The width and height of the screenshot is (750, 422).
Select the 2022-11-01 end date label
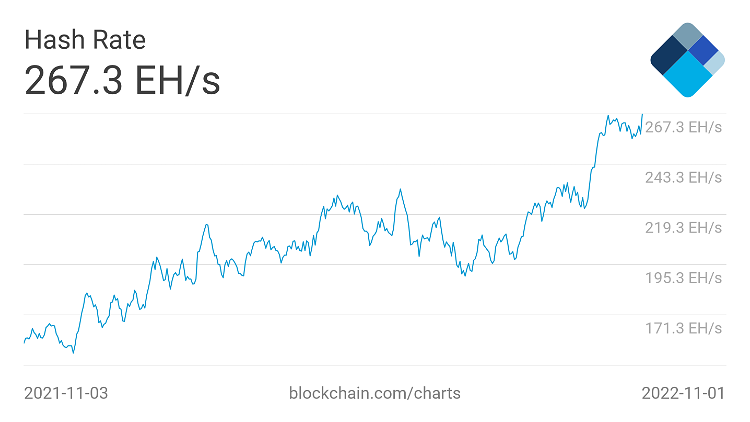pyautogui.click(x=683, y=393)
